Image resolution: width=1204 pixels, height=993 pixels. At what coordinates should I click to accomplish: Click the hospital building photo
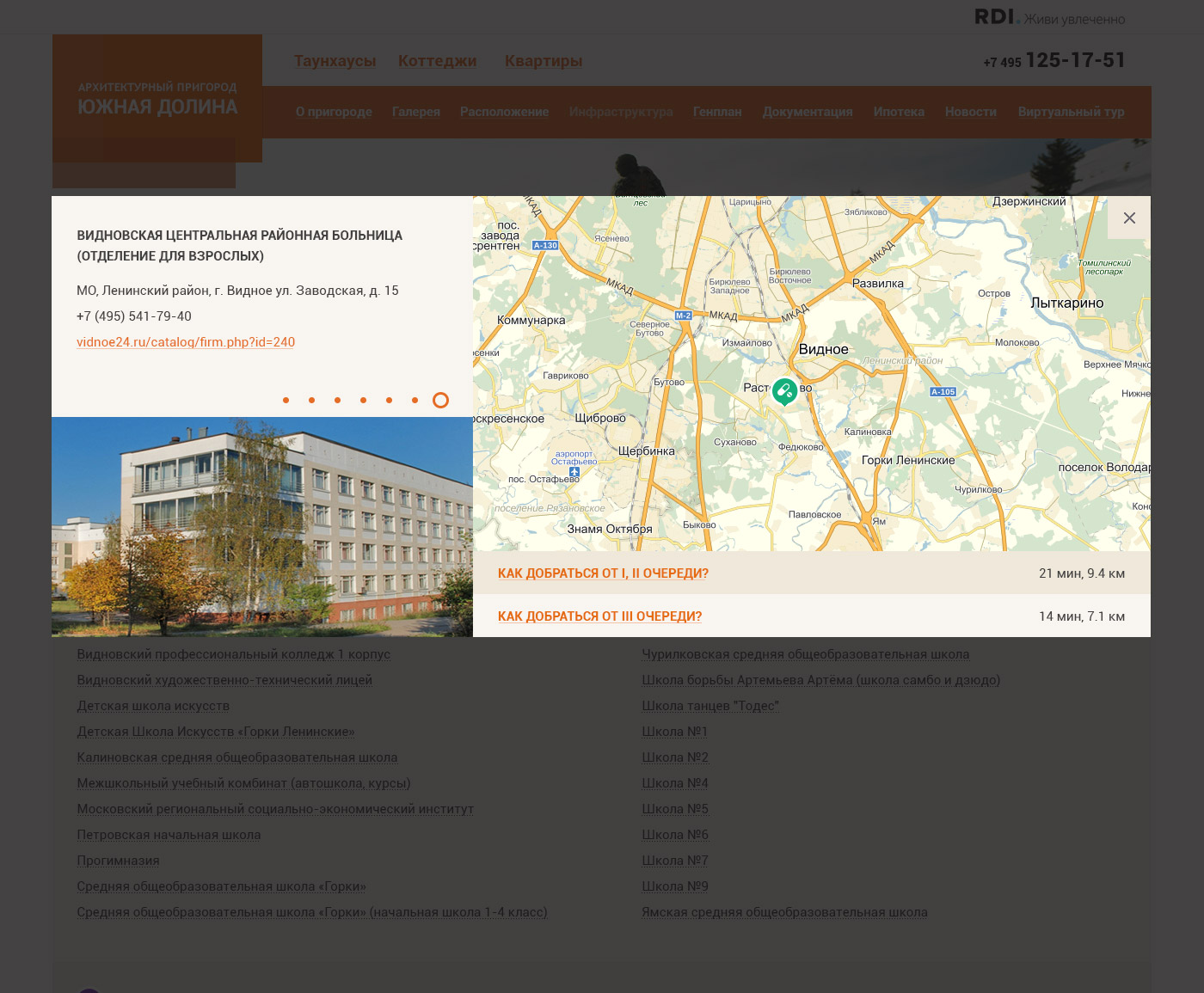coord(262,527)
